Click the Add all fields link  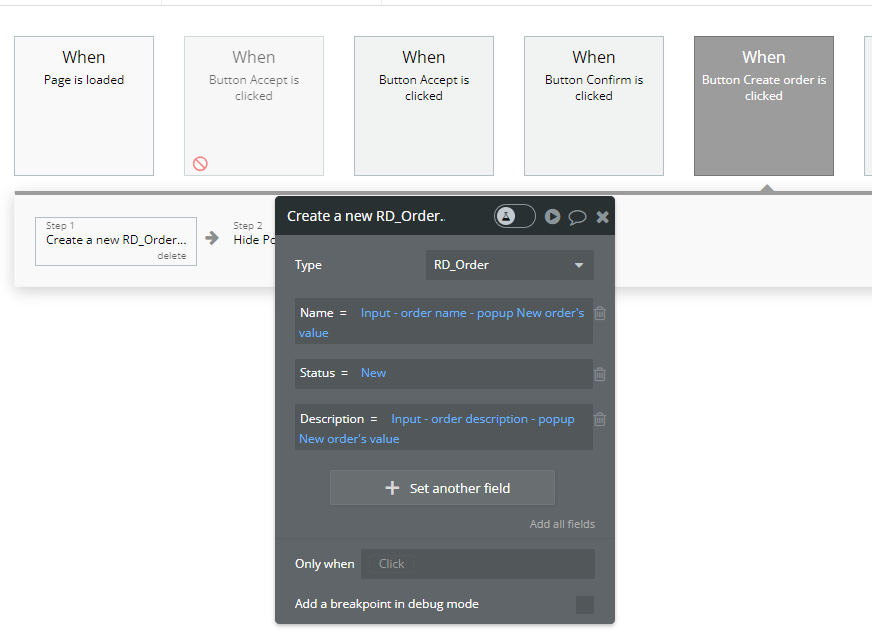click(x=562, y=524)
